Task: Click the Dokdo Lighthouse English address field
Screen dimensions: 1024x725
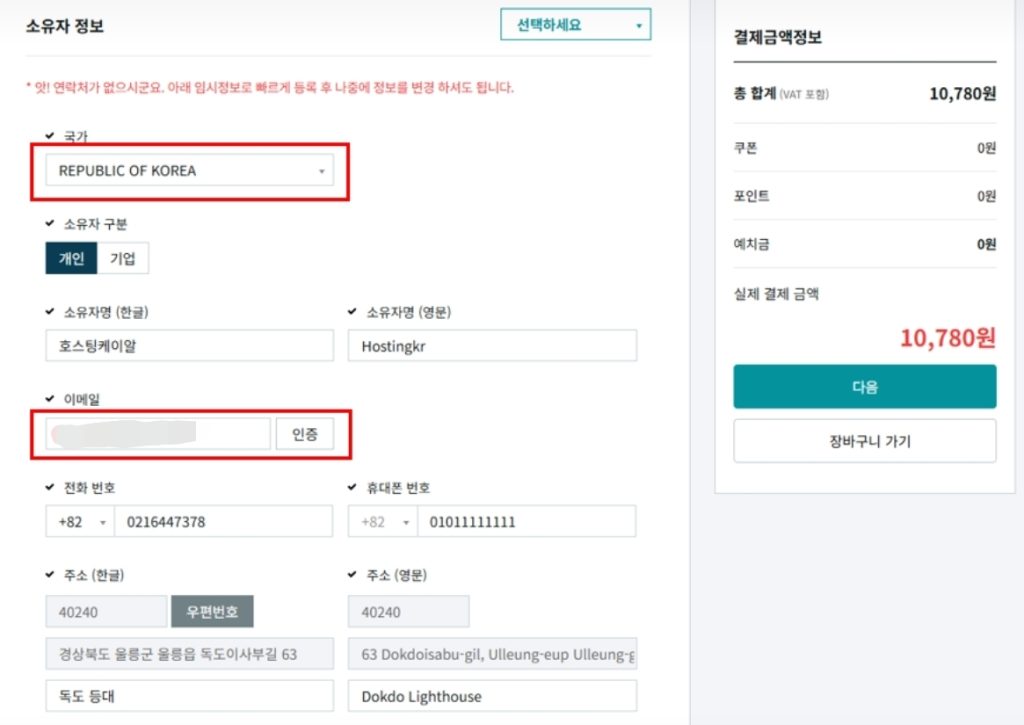Action: [492, 696]
